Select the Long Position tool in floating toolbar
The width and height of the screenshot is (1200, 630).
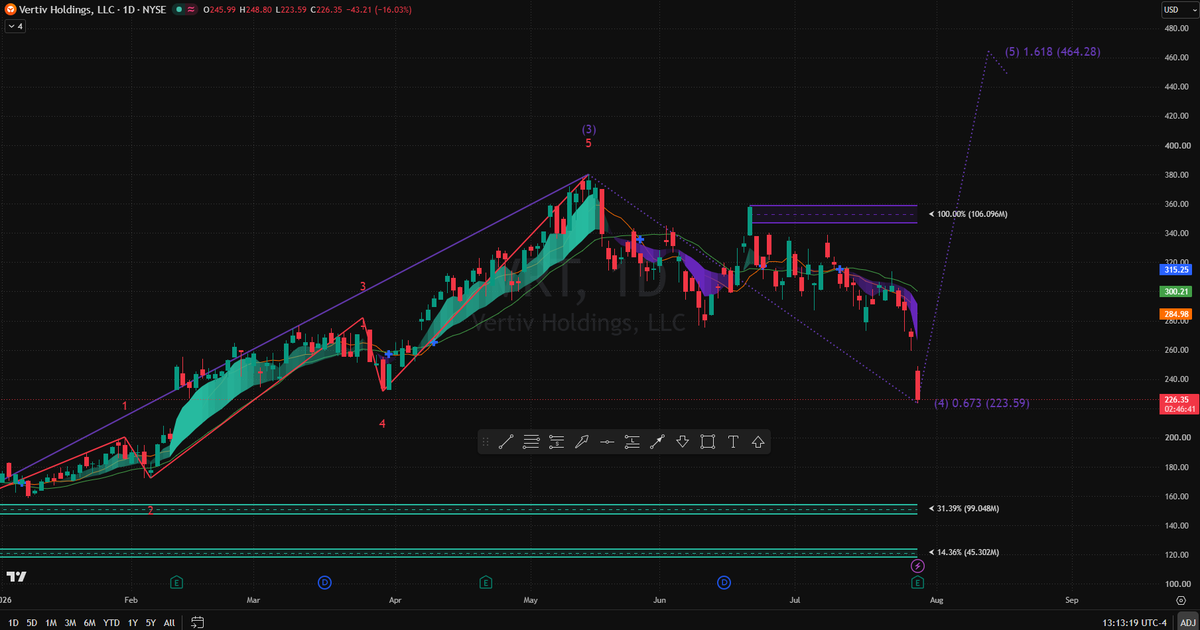(632, 442)
